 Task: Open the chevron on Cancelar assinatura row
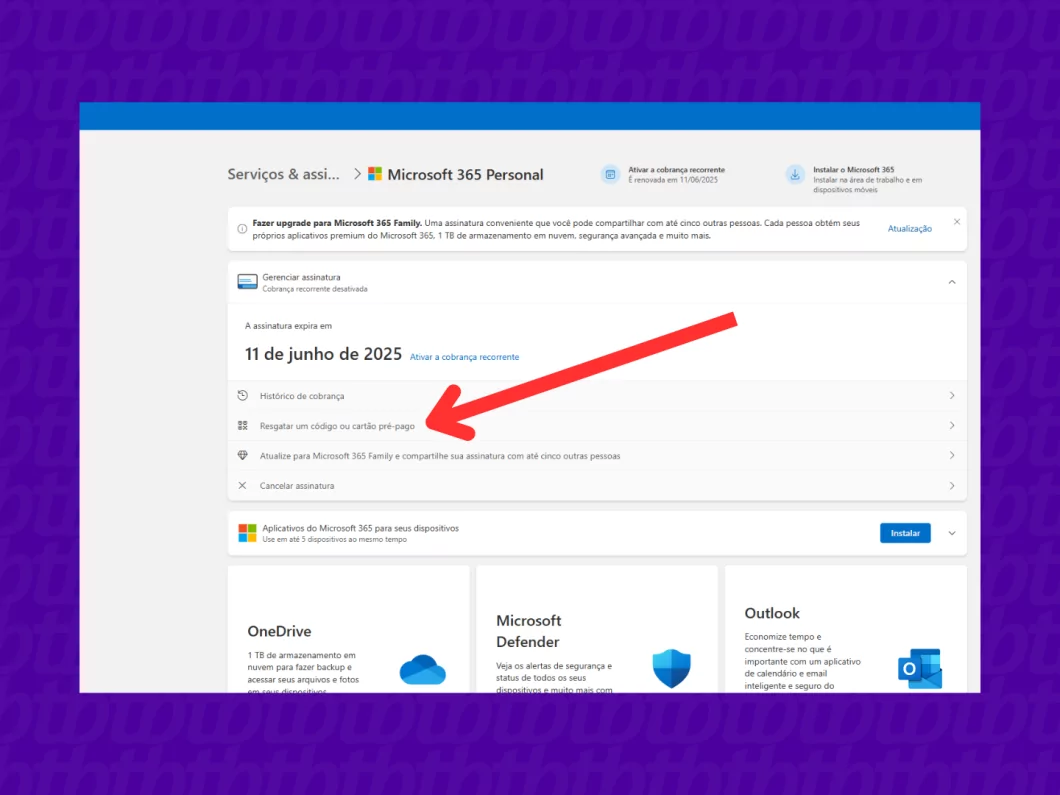pos(952,486)
